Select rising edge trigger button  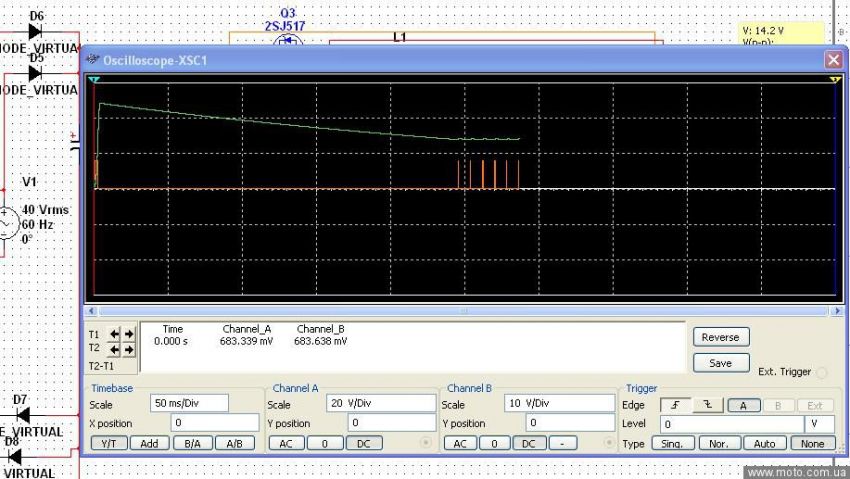pyautogui.click(x=675, y=405)
